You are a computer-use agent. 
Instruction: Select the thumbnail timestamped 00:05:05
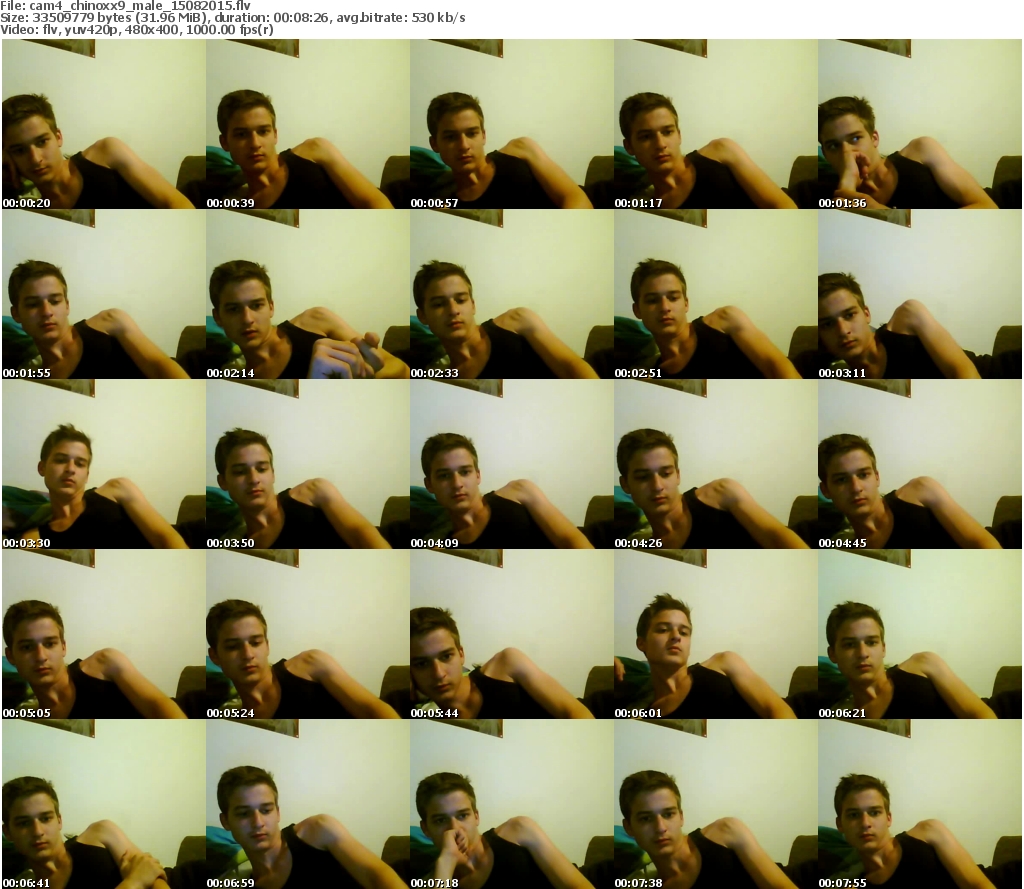click(x=104, y=634)
